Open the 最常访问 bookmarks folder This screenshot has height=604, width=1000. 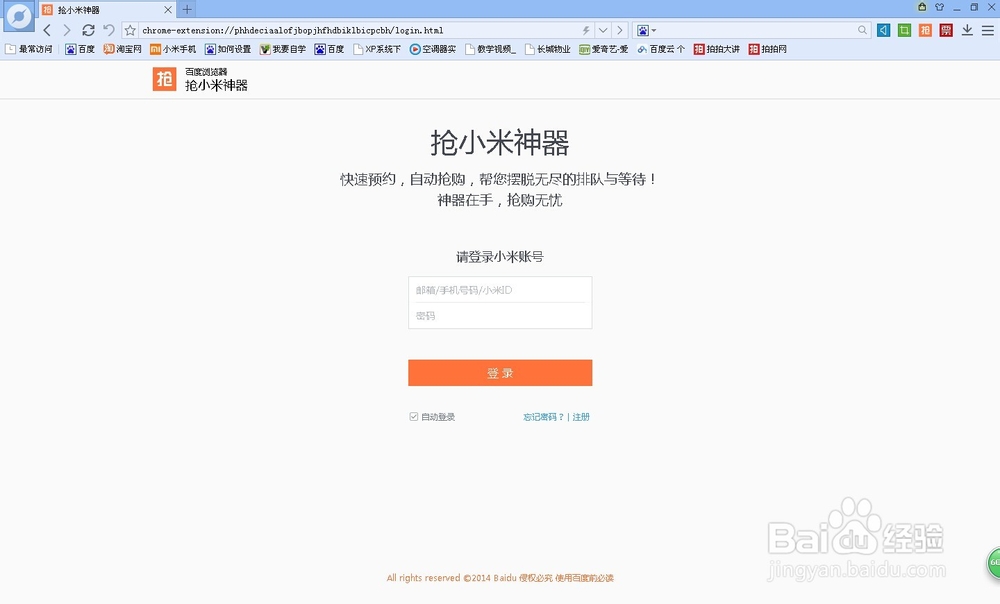click(x=29, y=49)
